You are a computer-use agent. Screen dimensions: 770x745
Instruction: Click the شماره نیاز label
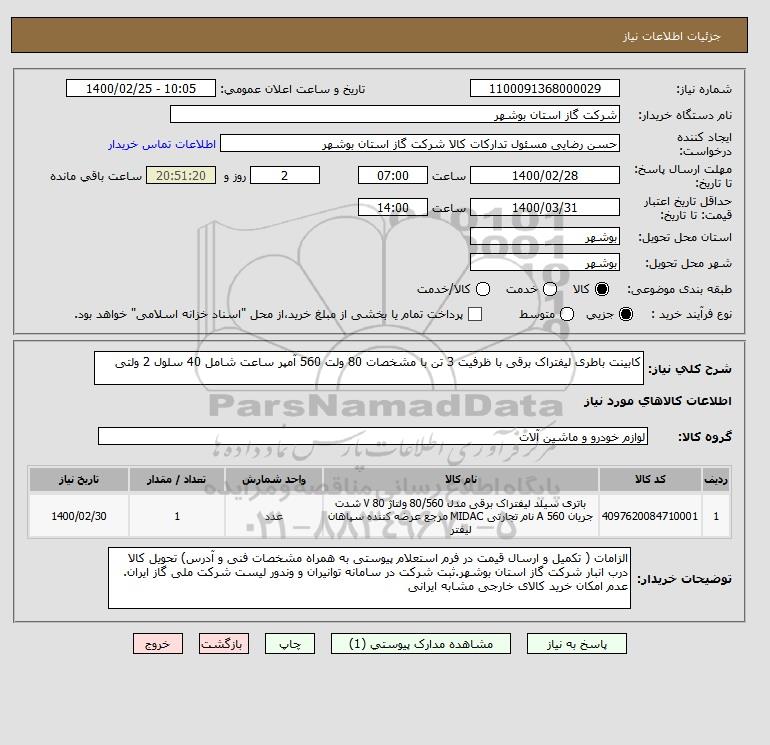[704, 89]
